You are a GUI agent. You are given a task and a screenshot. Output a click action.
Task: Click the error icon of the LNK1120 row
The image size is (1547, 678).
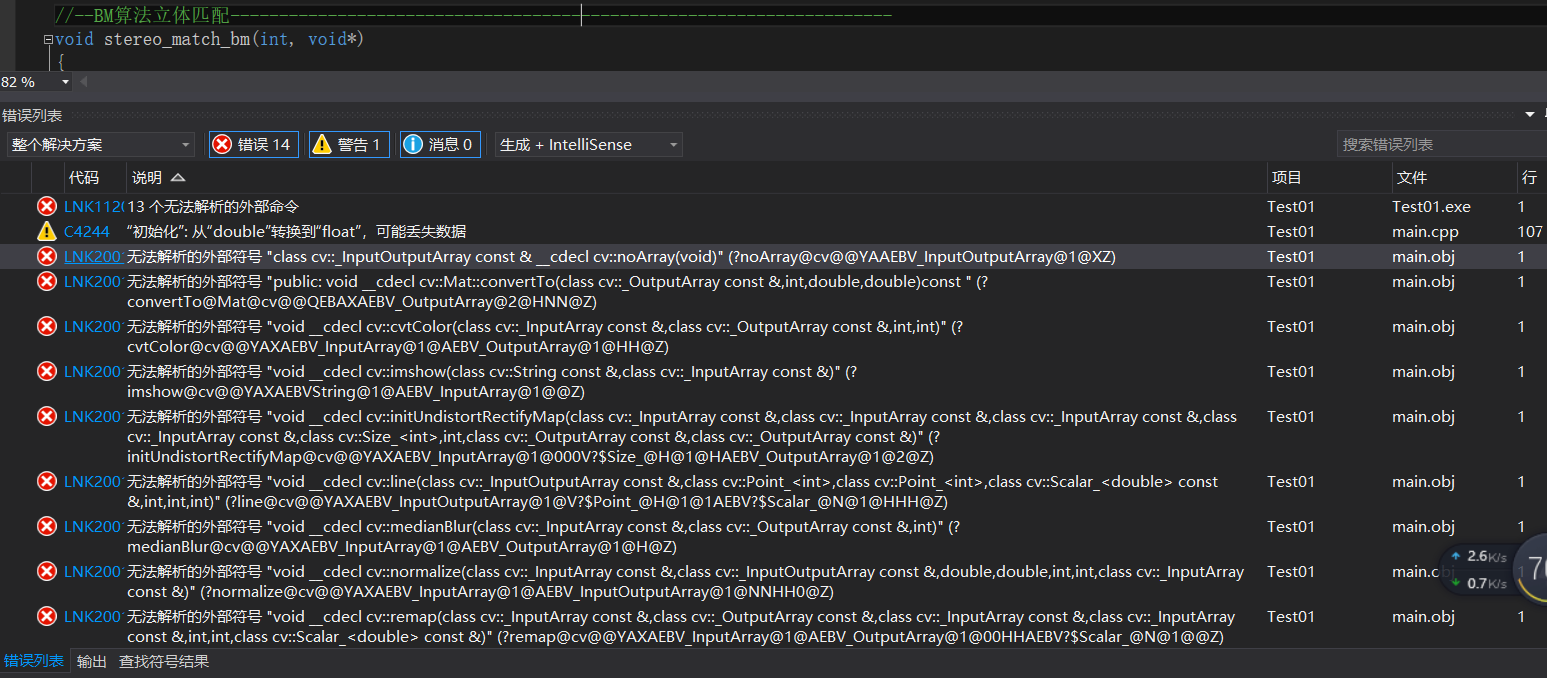point(46,207)
